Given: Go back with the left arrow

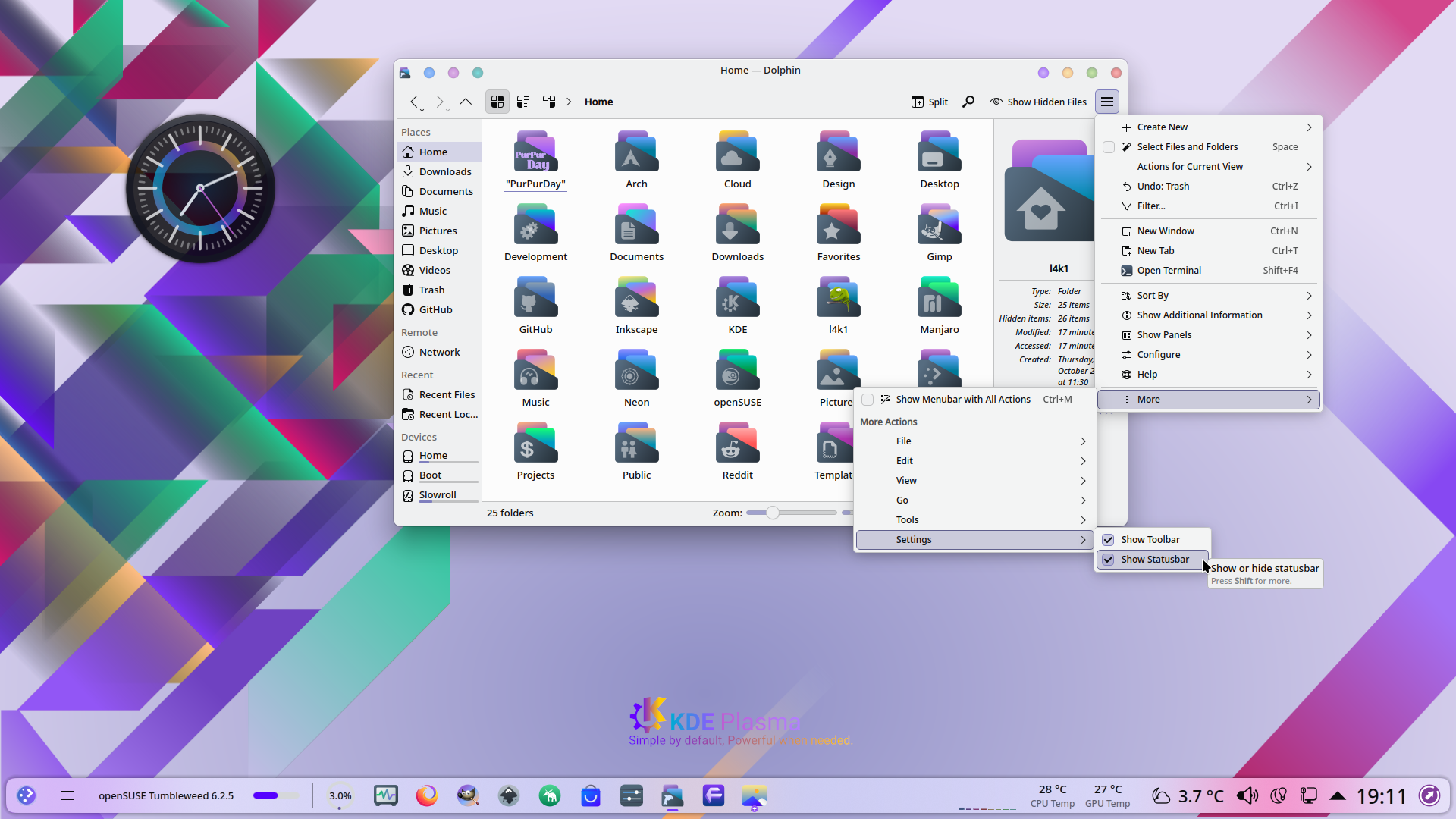Looking at the screenshot, I should [x=414, y=102].
